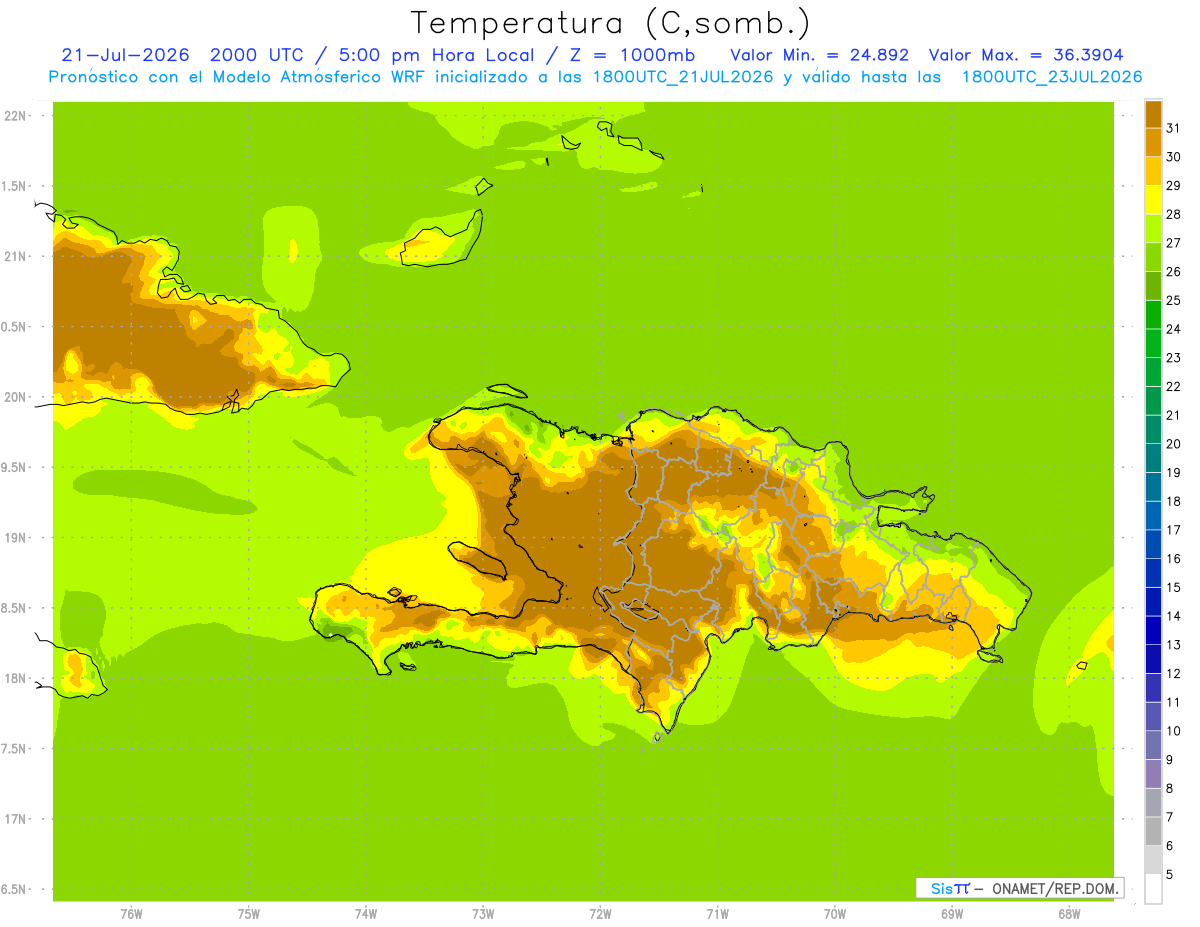
Task: Click the "71W" longitude label
Action: point(717,914)
